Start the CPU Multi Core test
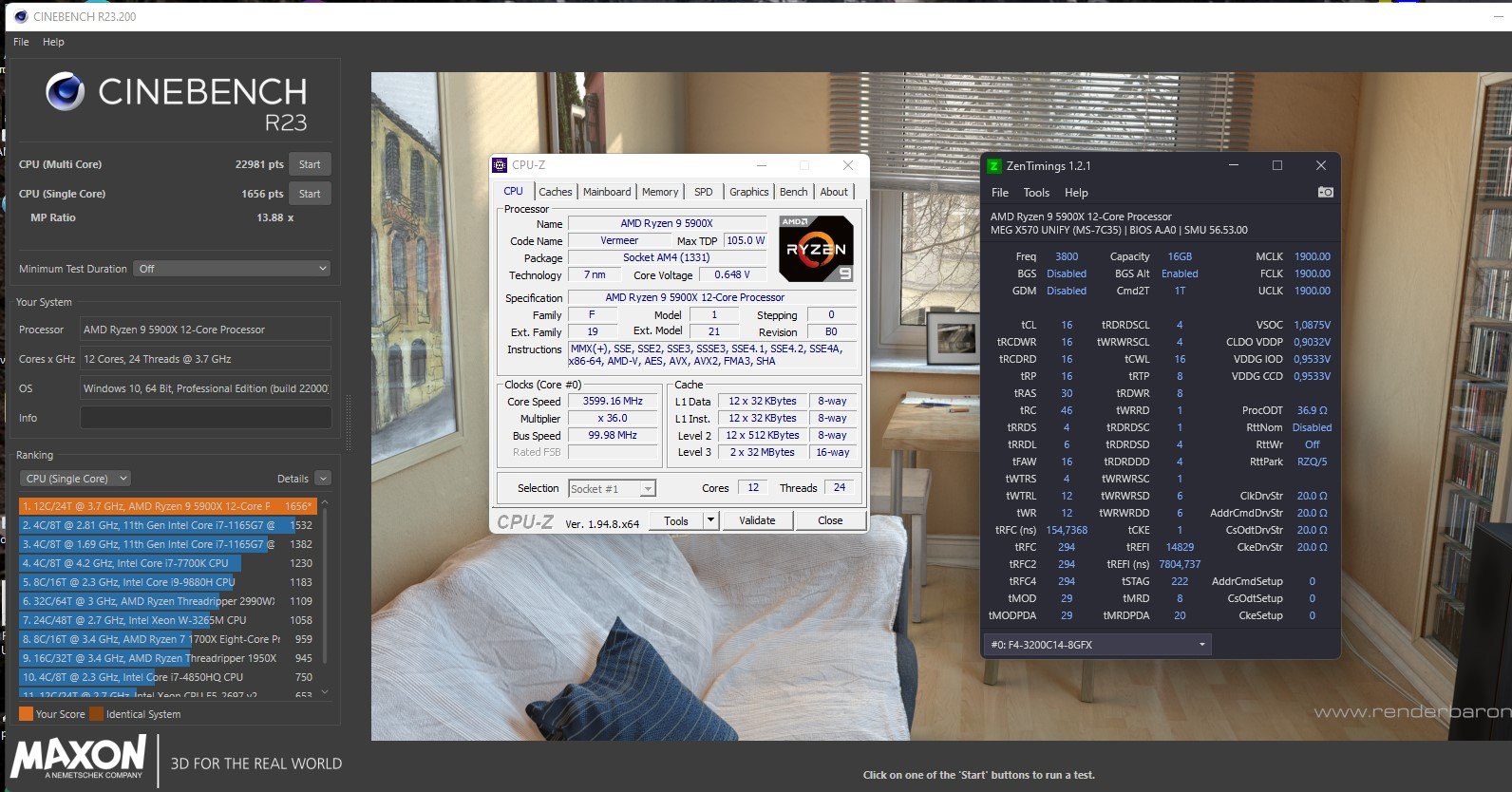Image resolution: width=1512 pixels, height=792 pixels. tap(310, 164)
